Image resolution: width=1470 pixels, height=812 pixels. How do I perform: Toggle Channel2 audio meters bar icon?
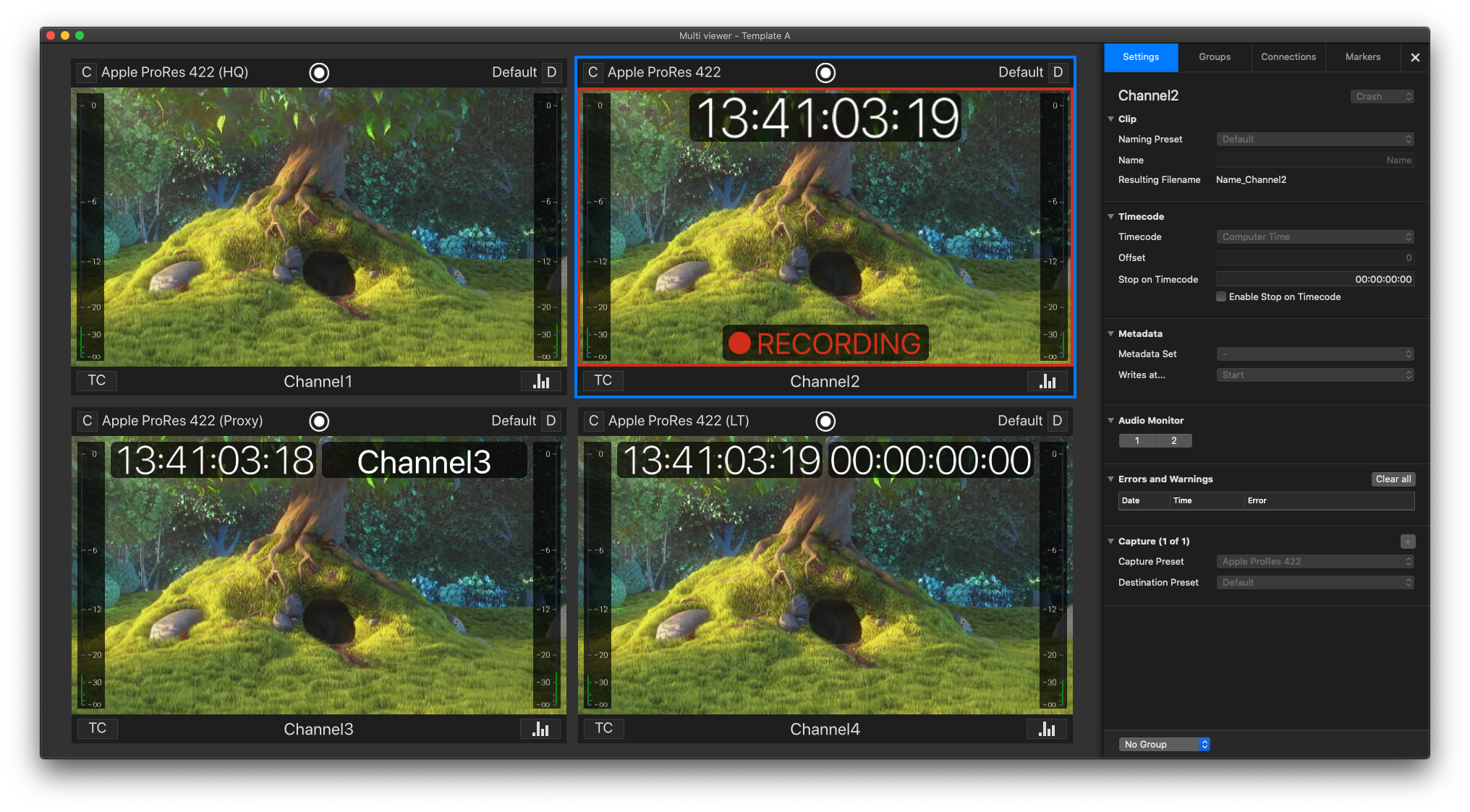coord(1048,381)
